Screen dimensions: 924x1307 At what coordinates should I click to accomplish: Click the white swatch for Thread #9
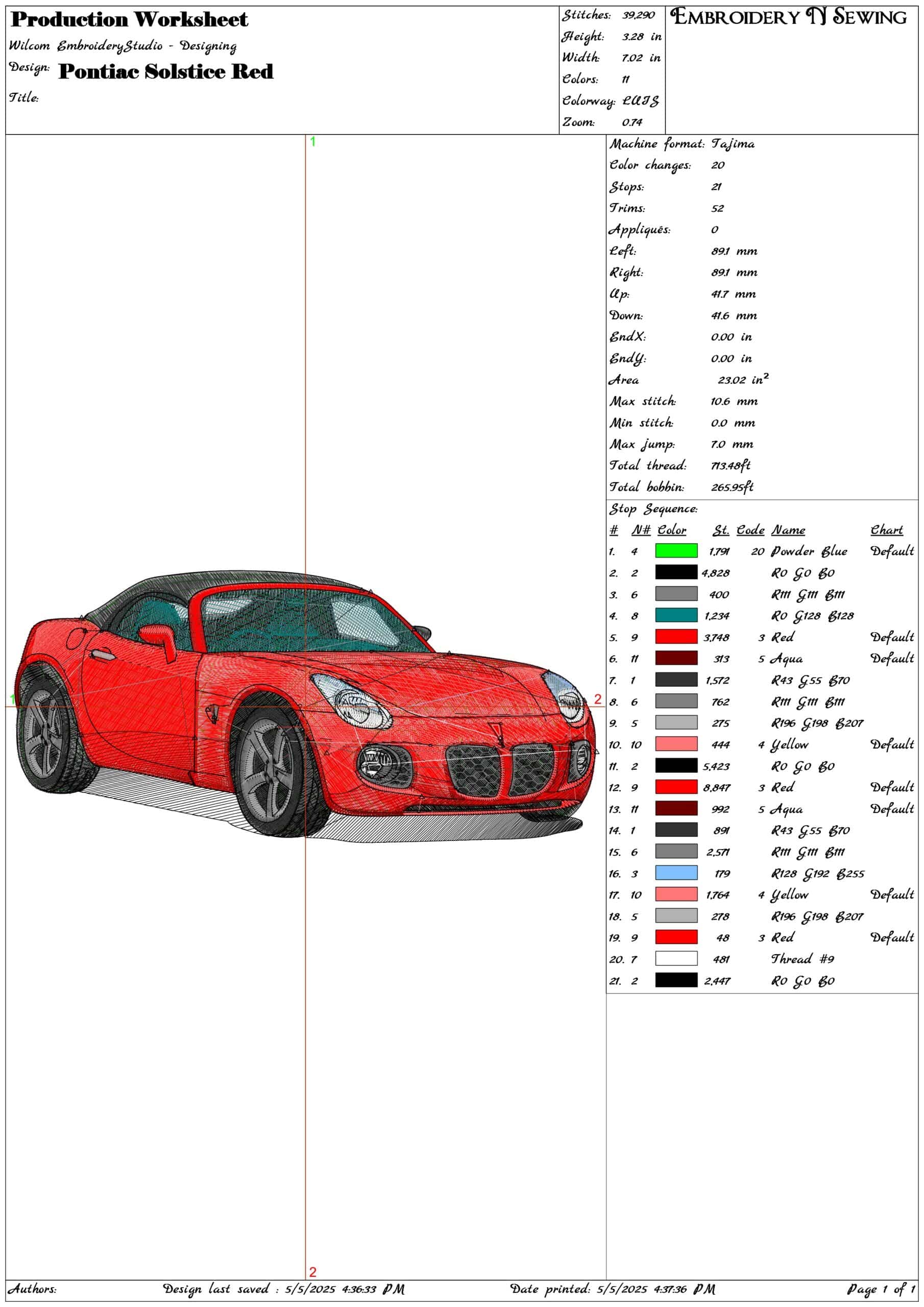click(x=676, y=959)
